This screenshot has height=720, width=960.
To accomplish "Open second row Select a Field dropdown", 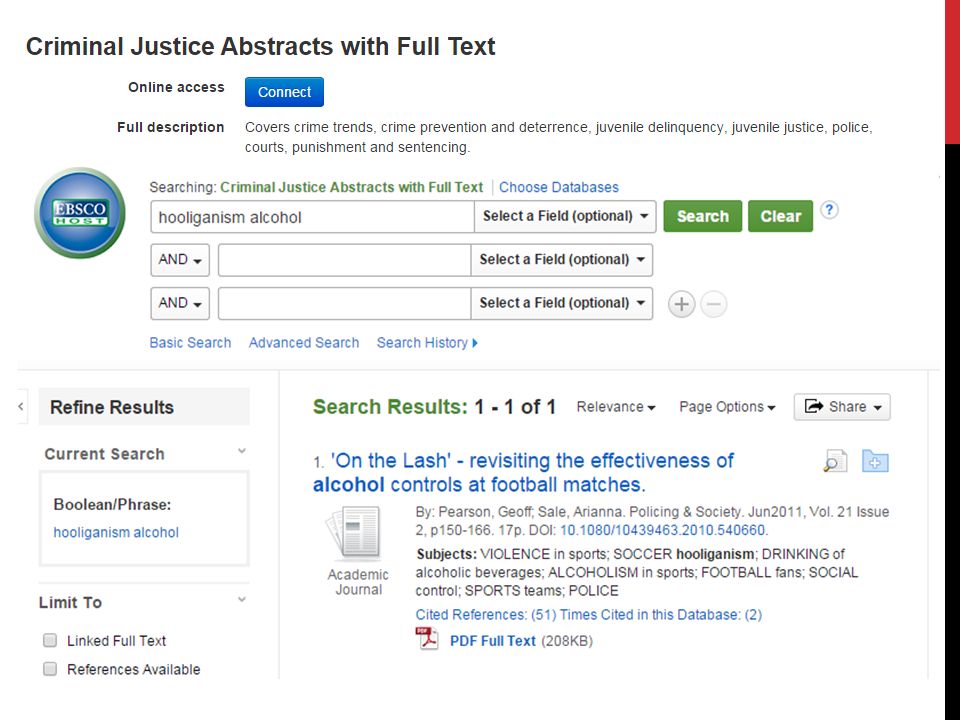I will [561, 260].
